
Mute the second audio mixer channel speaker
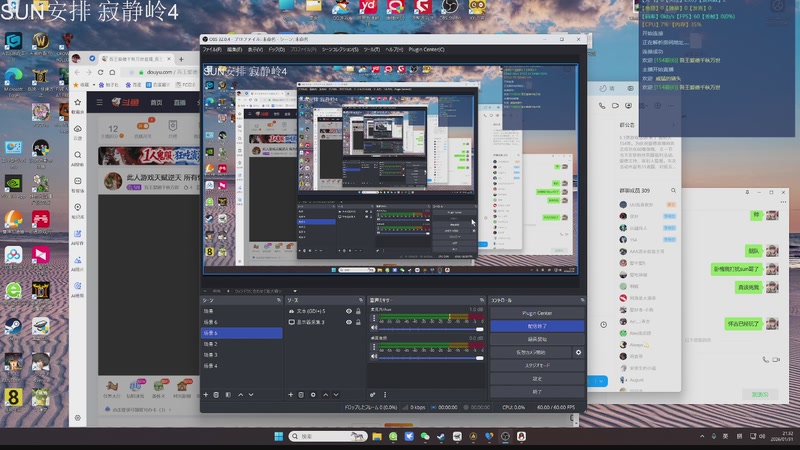[x=374, y=357]
